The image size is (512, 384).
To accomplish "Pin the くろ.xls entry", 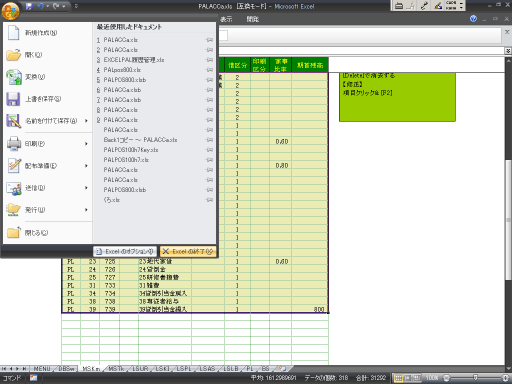I will [209, 200].
